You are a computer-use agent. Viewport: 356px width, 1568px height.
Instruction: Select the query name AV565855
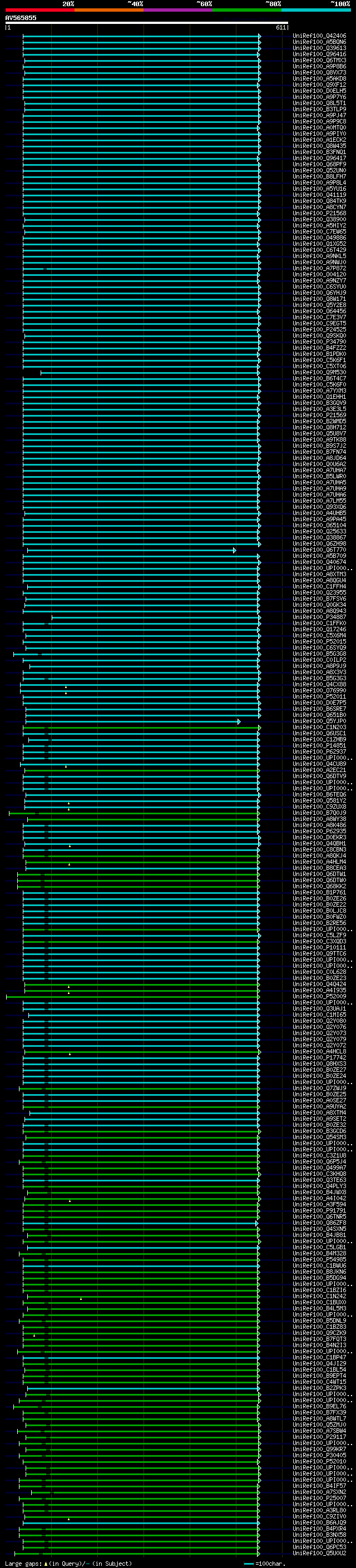[21, 18]
